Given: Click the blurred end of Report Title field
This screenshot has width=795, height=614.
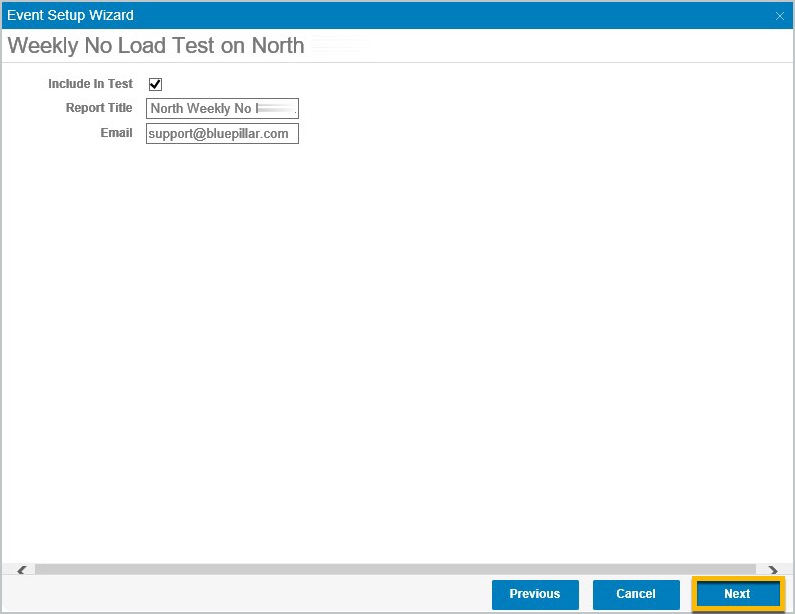Looking at the screenshot, I should tap(277, 108).
